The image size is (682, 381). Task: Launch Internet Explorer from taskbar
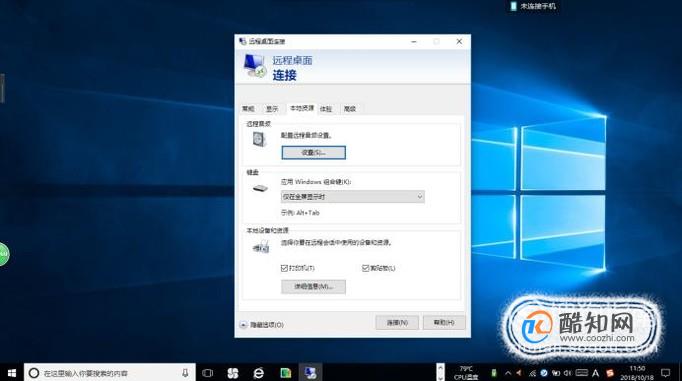(x=259, y=373)
